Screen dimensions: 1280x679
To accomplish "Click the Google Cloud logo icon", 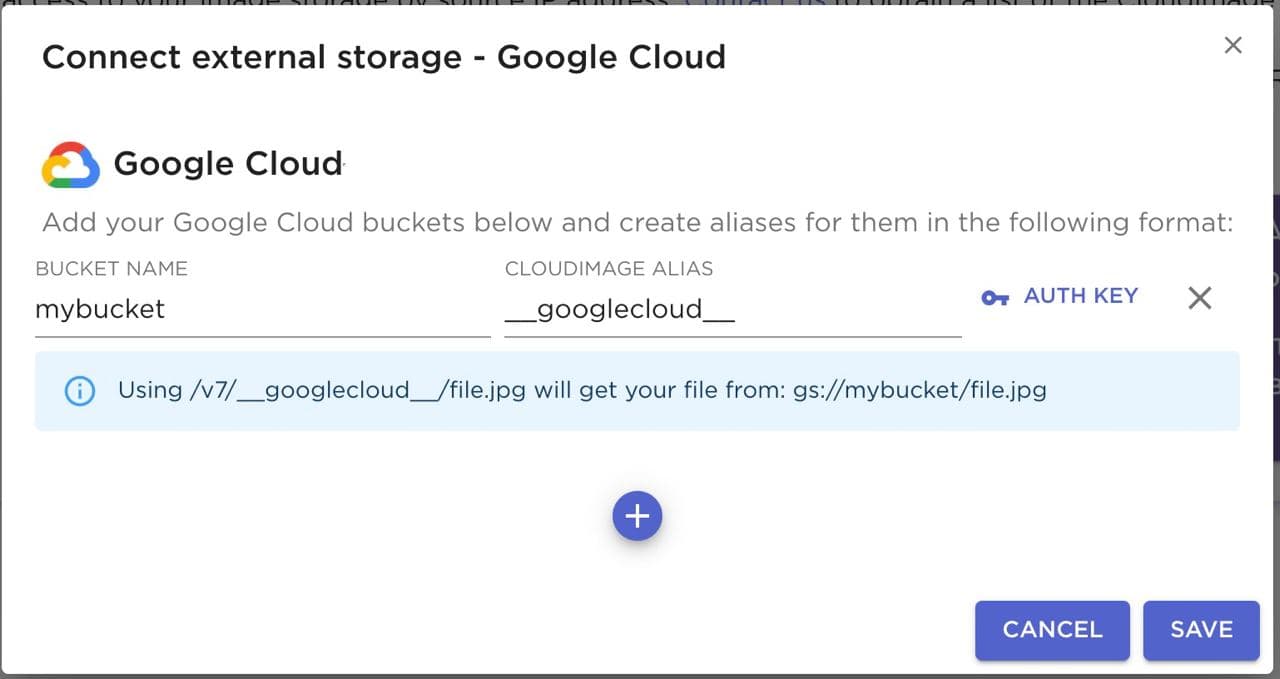I will click(x=70, y=165).
